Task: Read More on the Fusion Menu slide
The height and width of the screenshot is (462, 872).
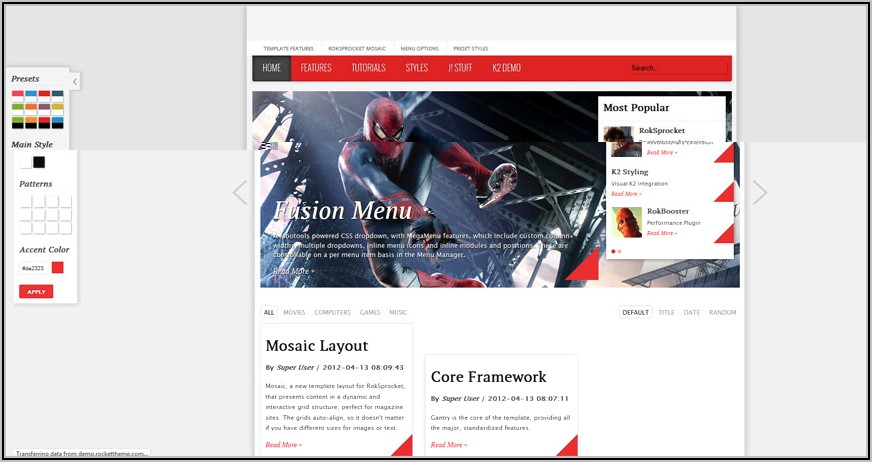Action: 294,271
